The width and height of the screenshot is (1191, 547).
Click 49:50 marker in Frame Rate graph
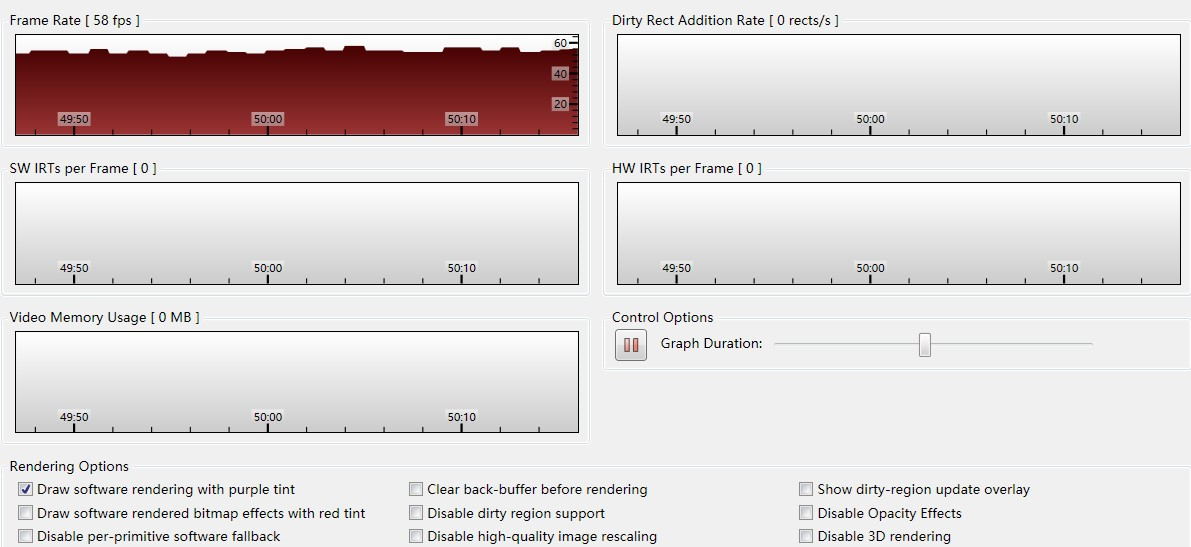(74, 119)
